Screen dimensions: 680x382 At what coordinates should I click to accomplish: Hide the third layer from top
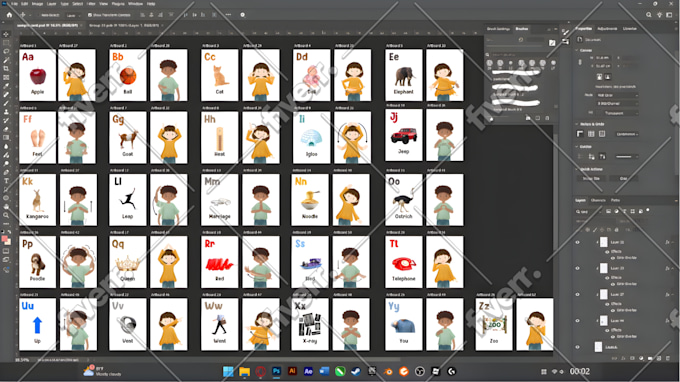click(577, 294)
